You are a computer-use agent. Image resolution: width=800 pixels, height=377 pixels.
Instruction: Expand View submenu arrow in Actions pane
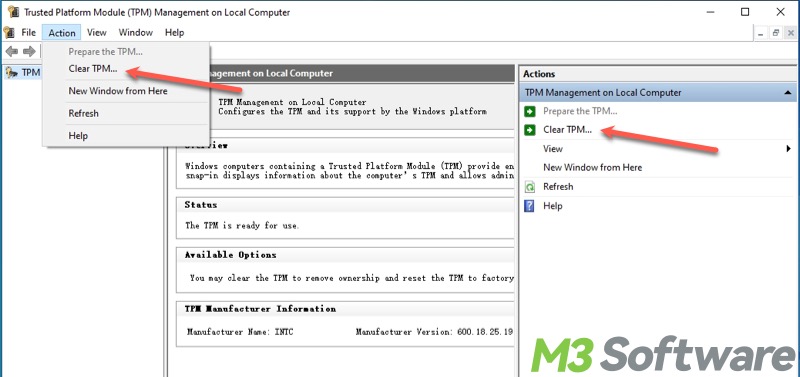pyautogui.click(x=789, y=149)
